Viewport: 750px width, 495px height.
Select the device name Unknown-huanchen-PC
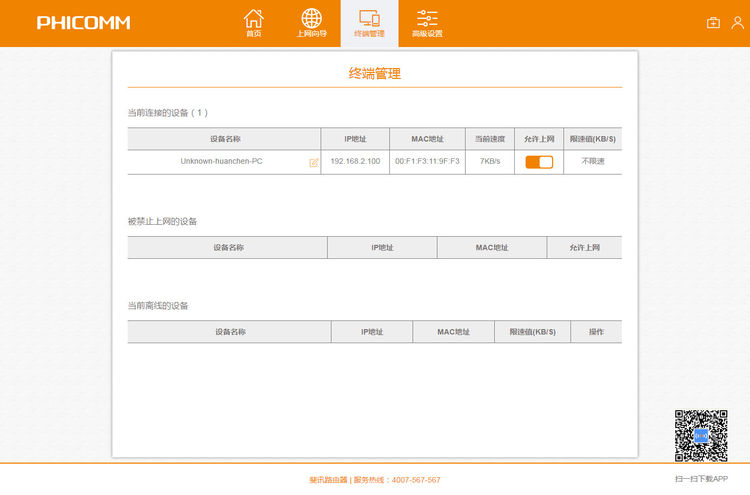[x=221, y=161]
